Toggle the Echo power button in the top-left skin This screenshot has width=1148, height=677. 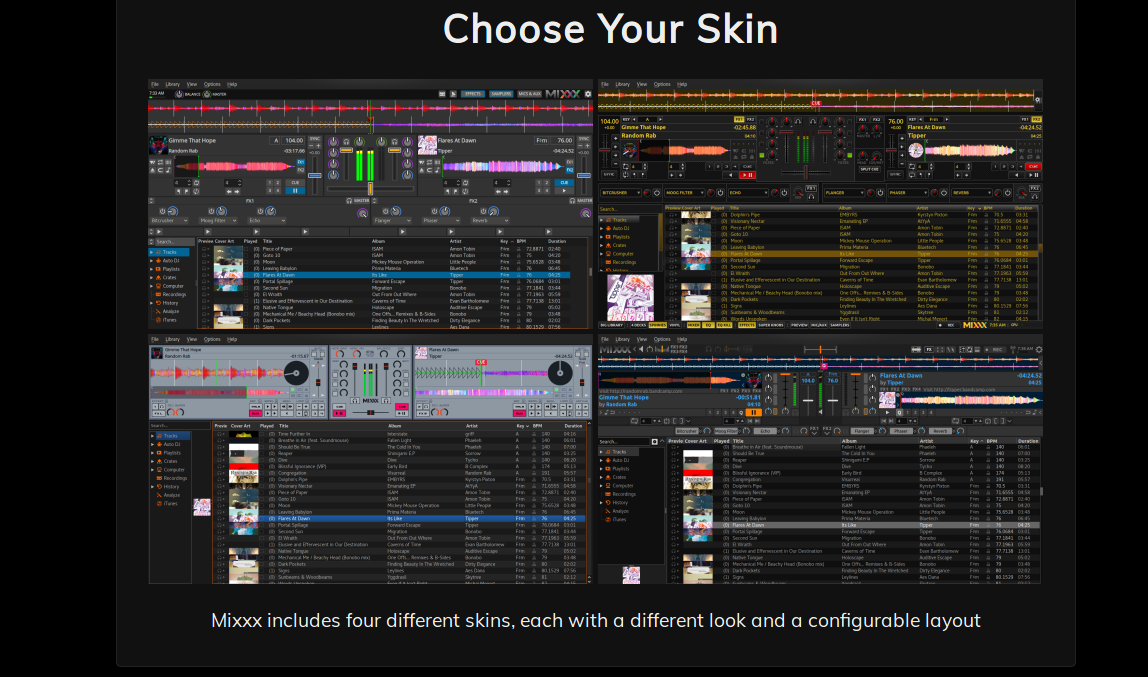260,212
